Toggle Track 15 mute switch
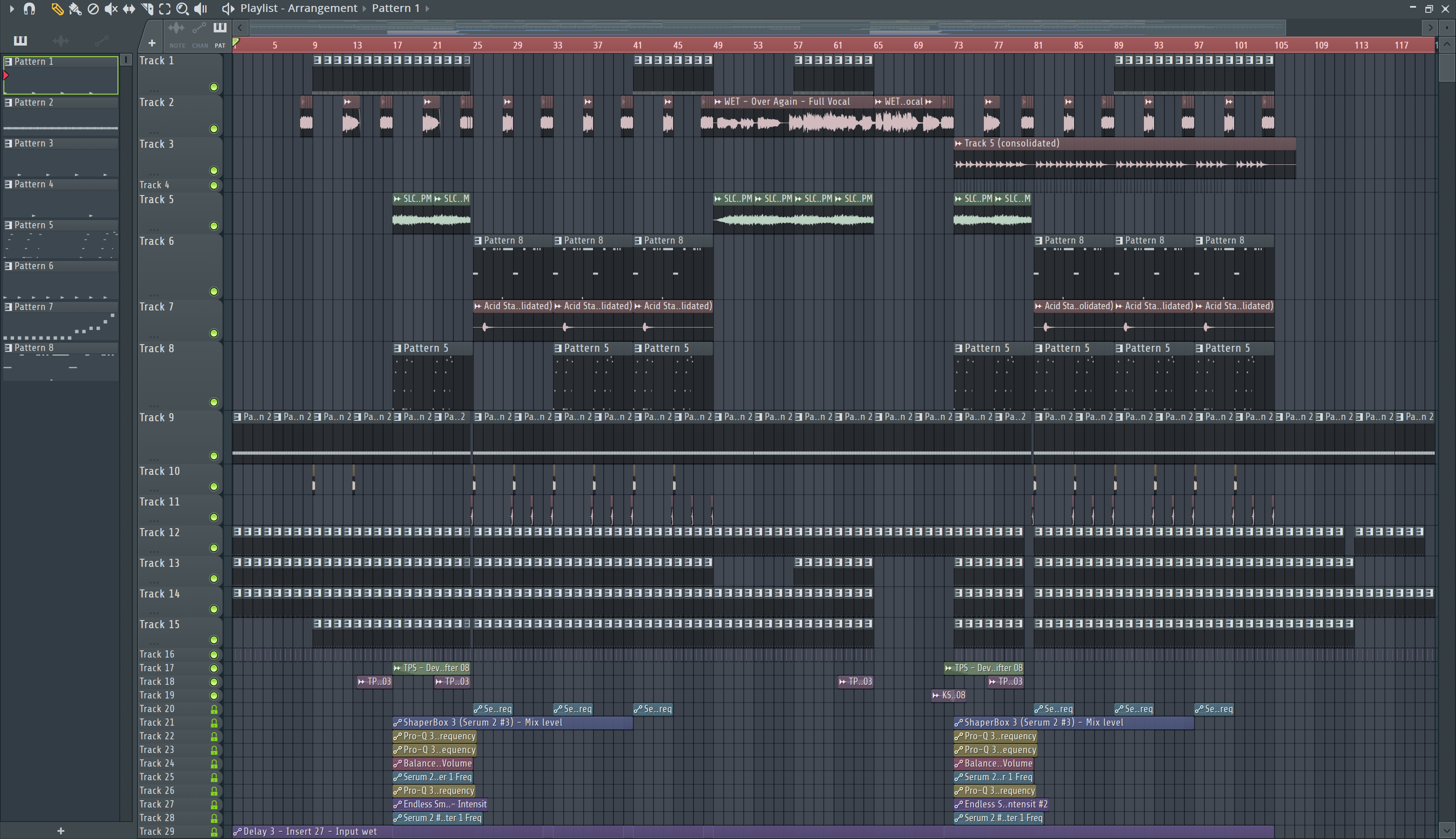 [214, 640]
